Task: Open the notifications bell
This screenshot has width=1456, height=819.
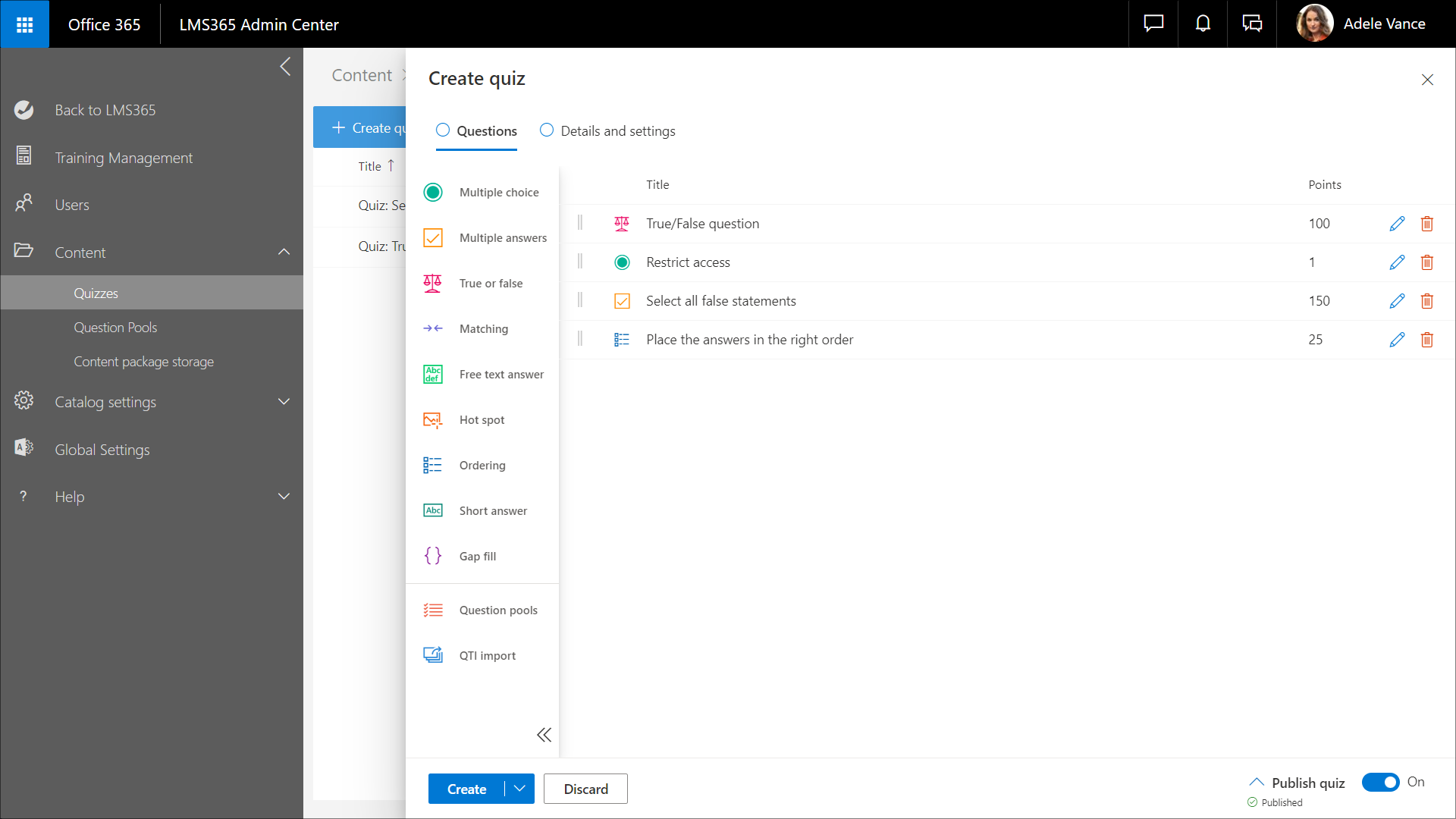Action: 1203,24
